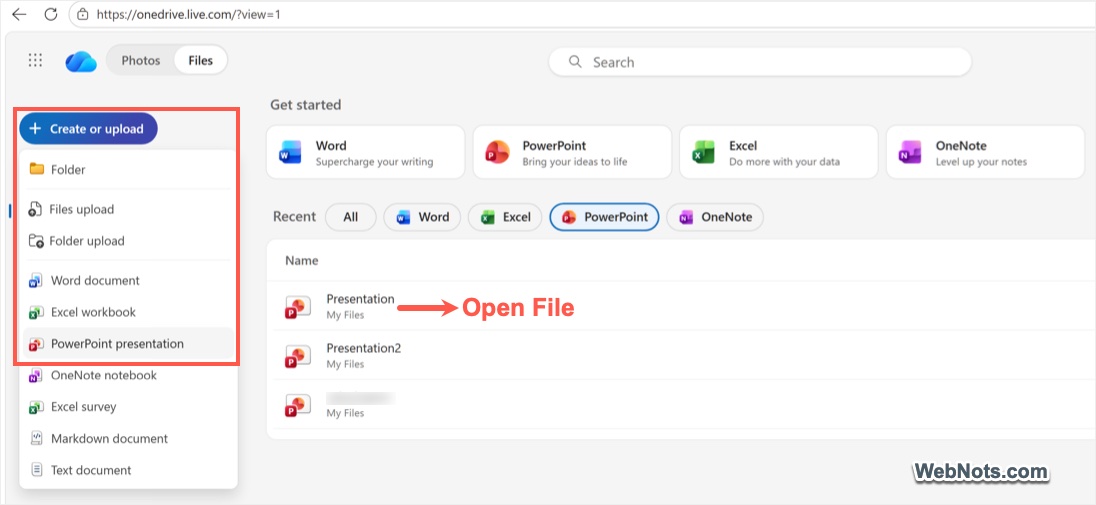The image size is (1096, 505).
Task: Click the plus icon on Create or upload
Action: [36, 129]
